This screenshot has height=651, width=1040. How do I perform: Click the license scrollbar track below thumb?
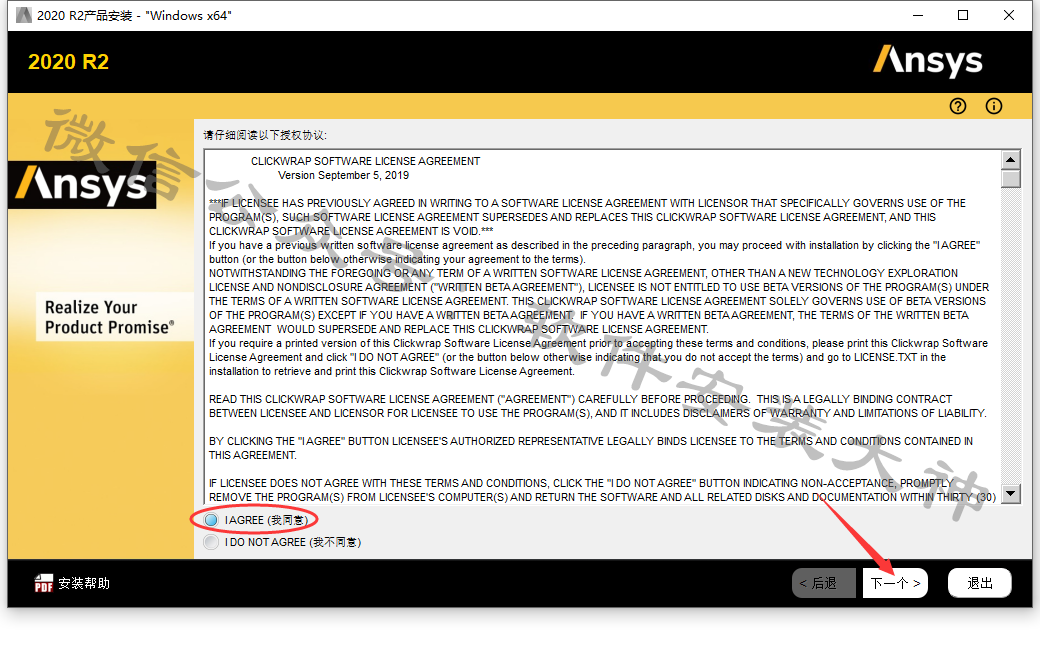(1010, 336)
